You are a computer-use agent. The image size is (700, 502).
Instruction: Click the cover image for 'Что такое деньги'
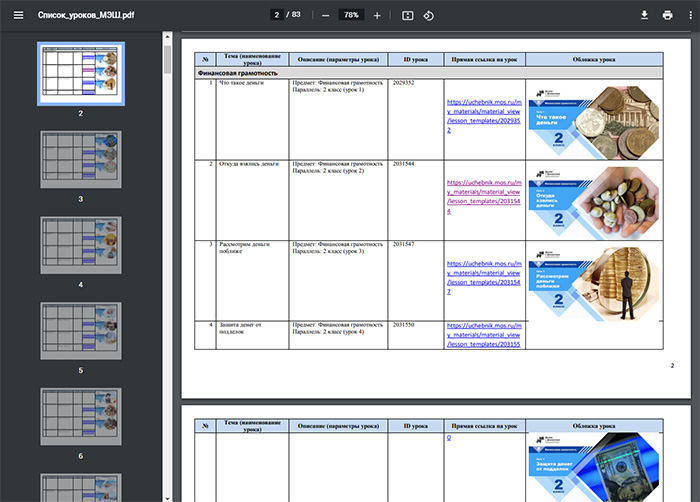tap(594, 119)
